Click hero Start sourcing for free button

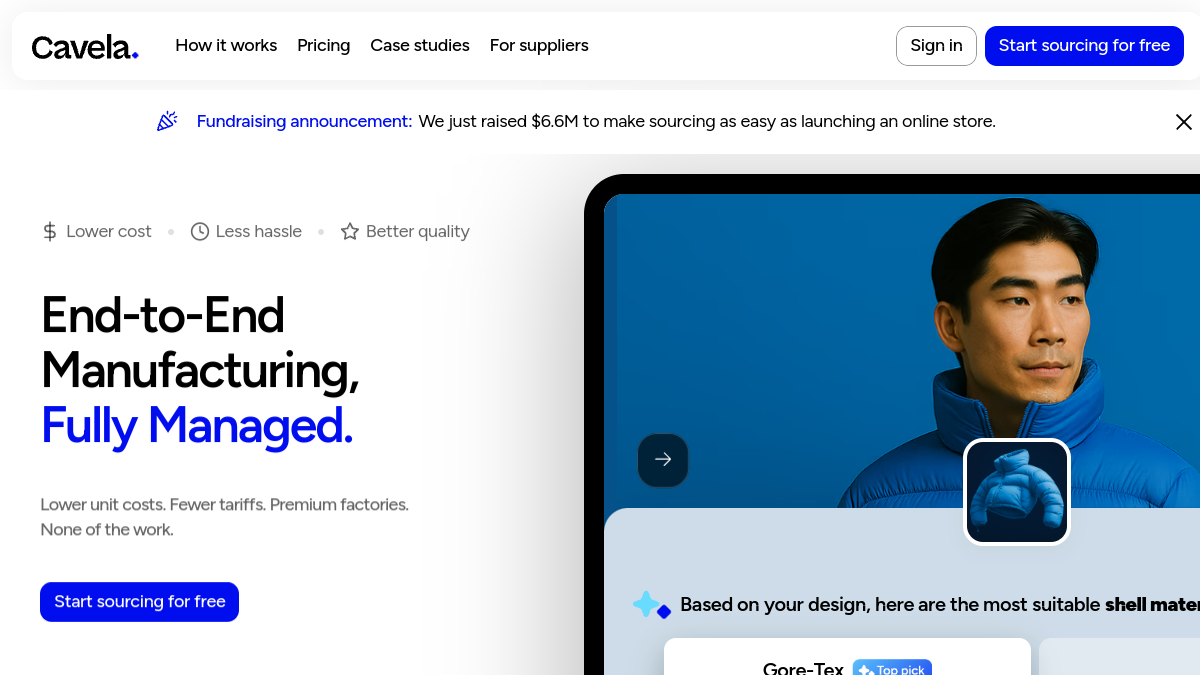click(139, 602)
